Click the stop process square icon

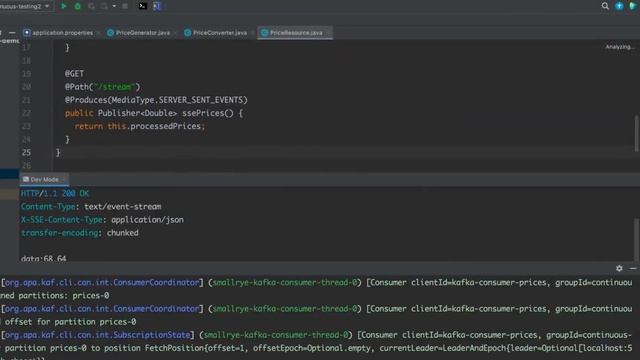point(125,6)
